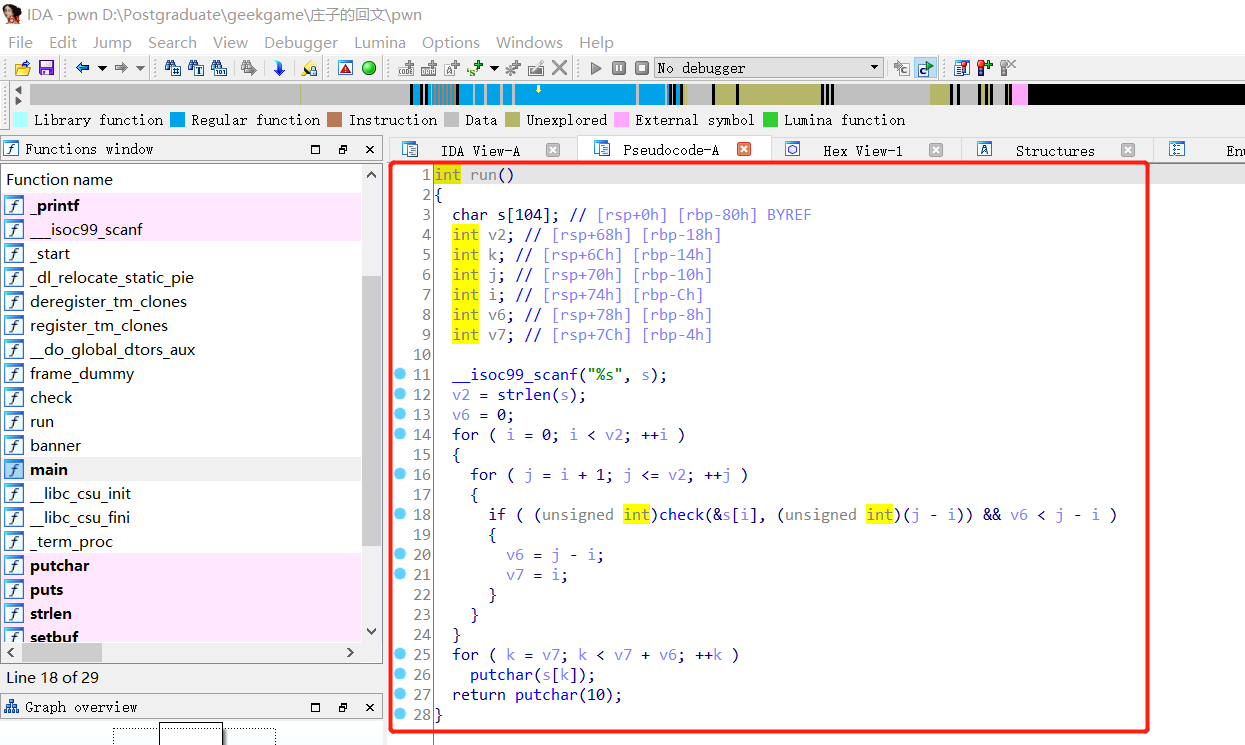Viewport: 1245px width, 745px height.
Task: Switch to the IDA View-A tab
Action: 480,150
